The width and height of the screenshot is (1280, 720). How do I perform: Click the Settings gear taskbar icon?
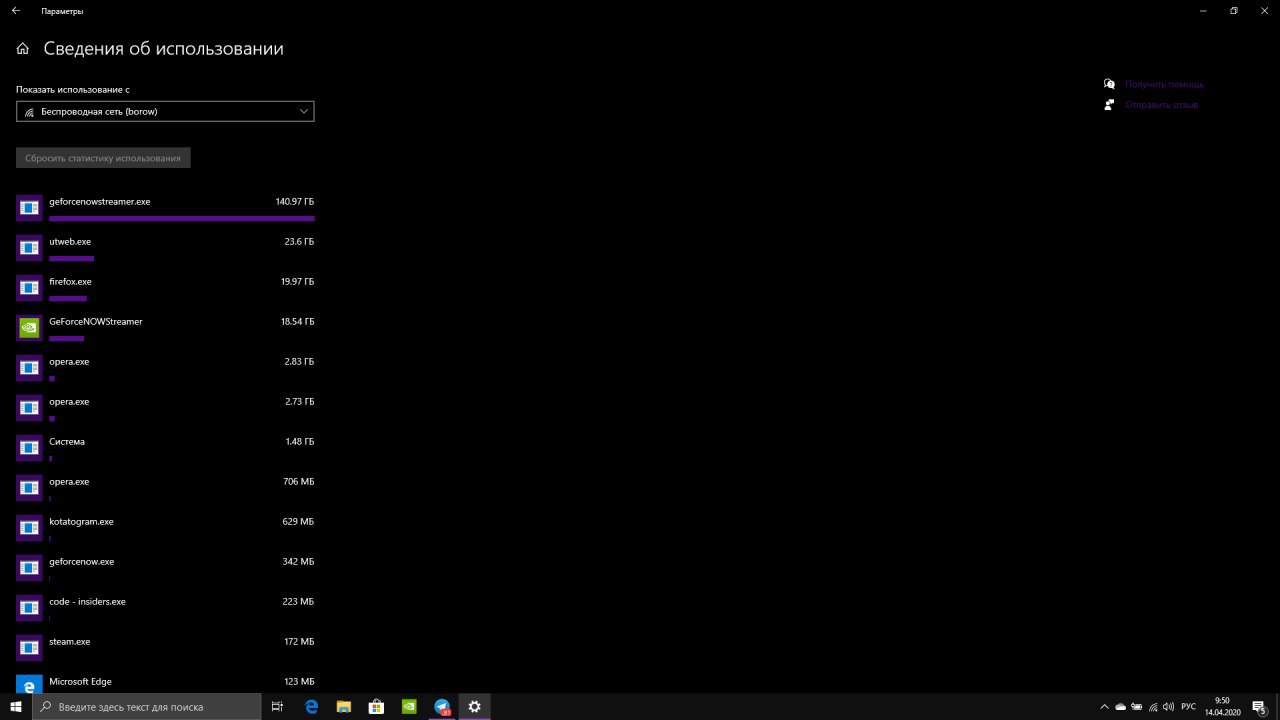coord(474,706)
